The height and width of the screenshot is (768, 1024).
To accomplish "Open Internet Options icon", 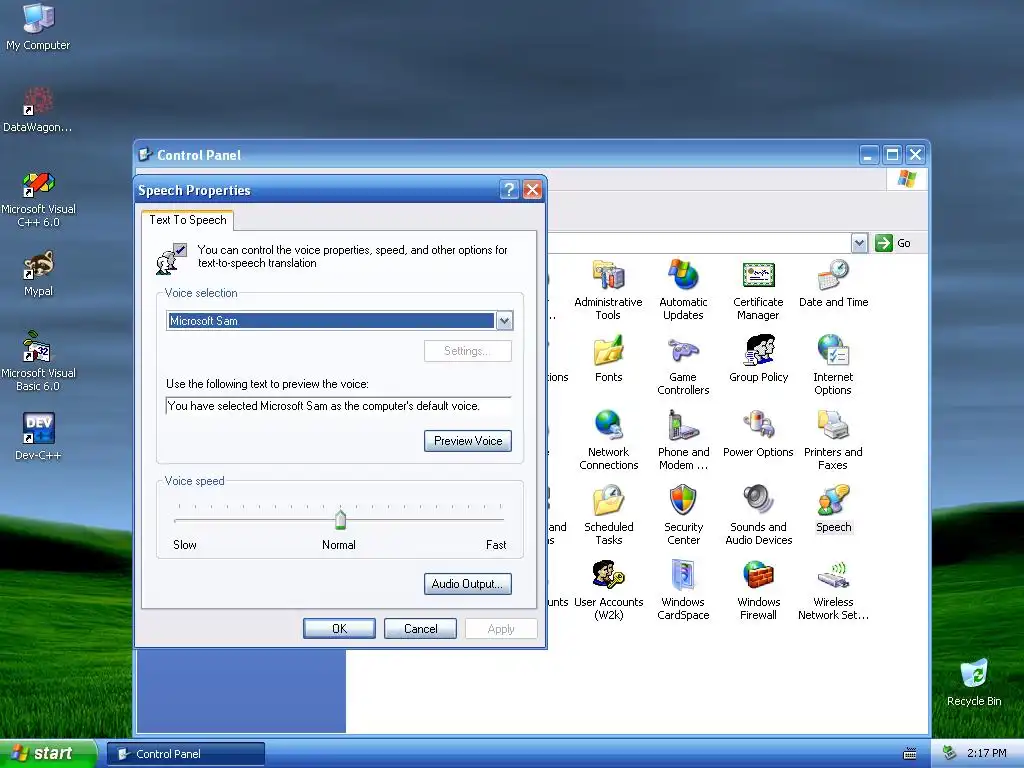I will [x=833, y=365].
